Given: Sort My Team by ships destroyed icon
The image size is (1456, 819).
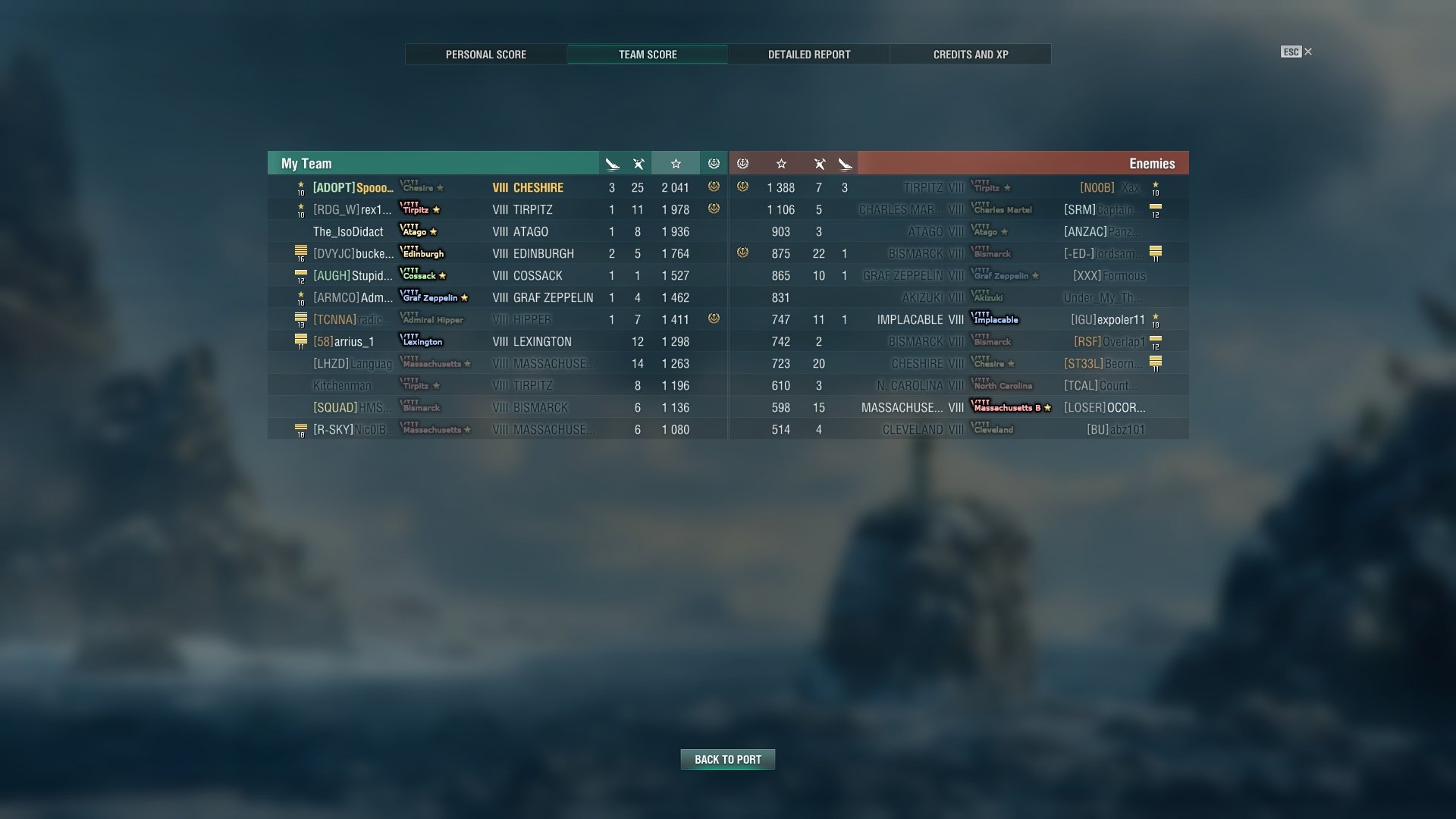Looking at the screenshot, I should (612, 164).
